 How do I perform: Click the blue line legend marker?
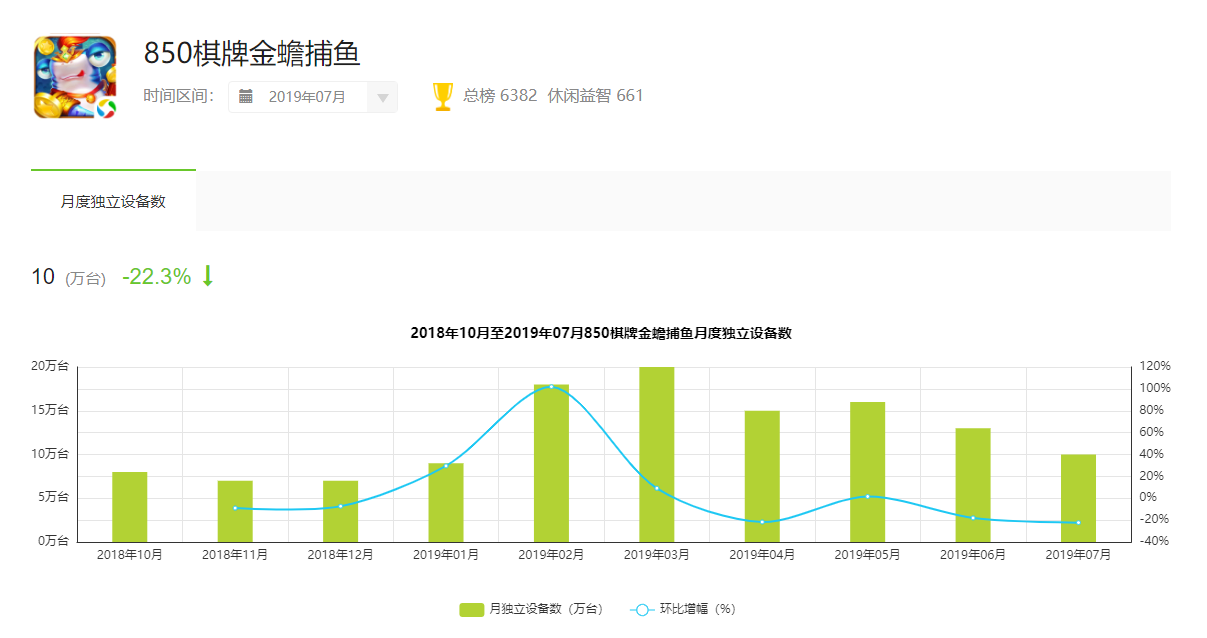pos(642,609)
